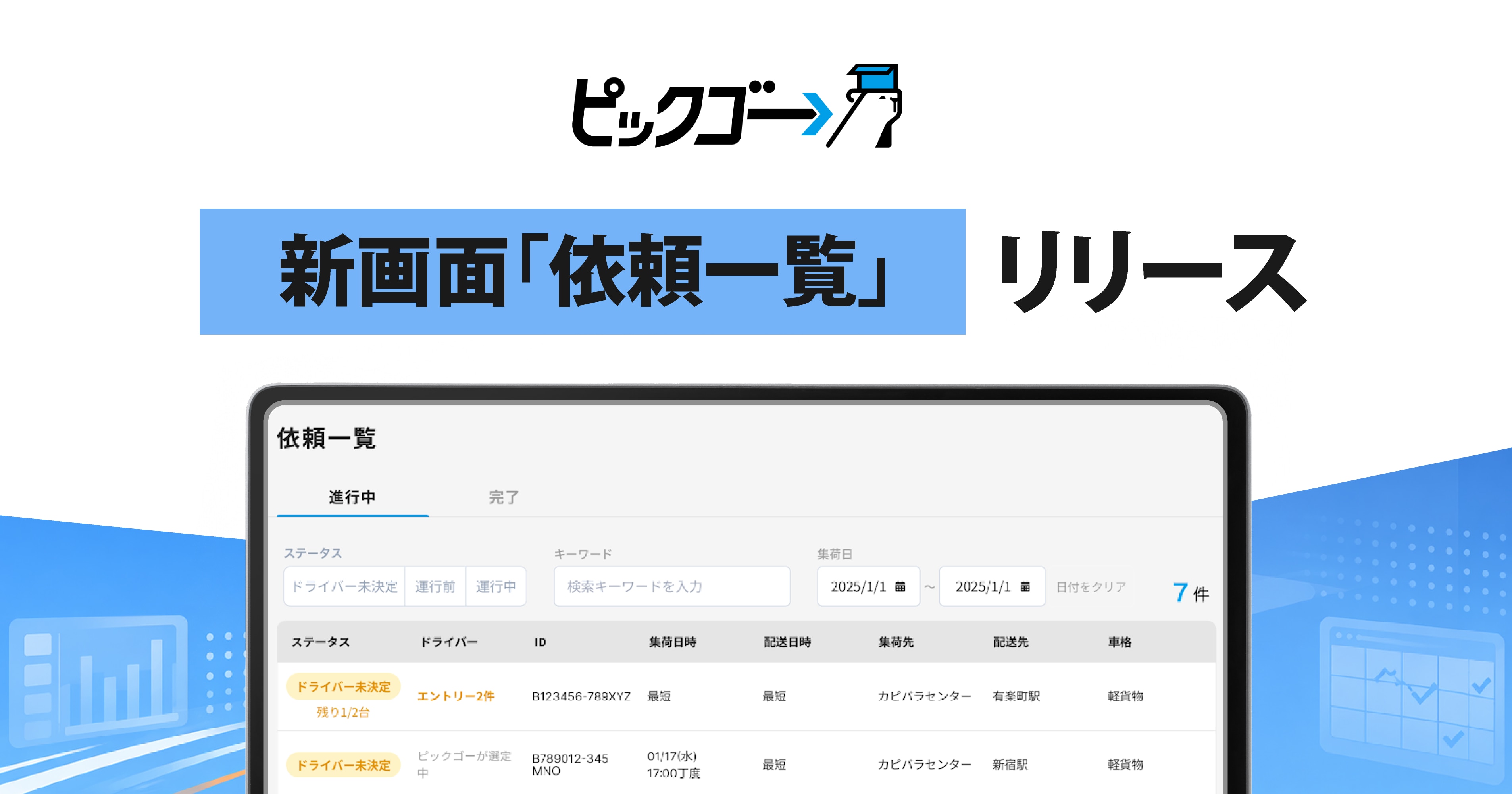The width and height of the screenshot is (1512, 794).
Task: Click 軽貨物 in the 新宿駅 row
Action: 1125,765
